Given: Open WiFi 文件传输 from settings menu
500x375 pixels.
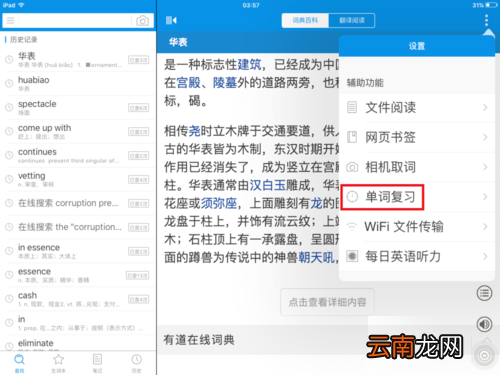Looking at the screenshot, I should tap(417, 227).
